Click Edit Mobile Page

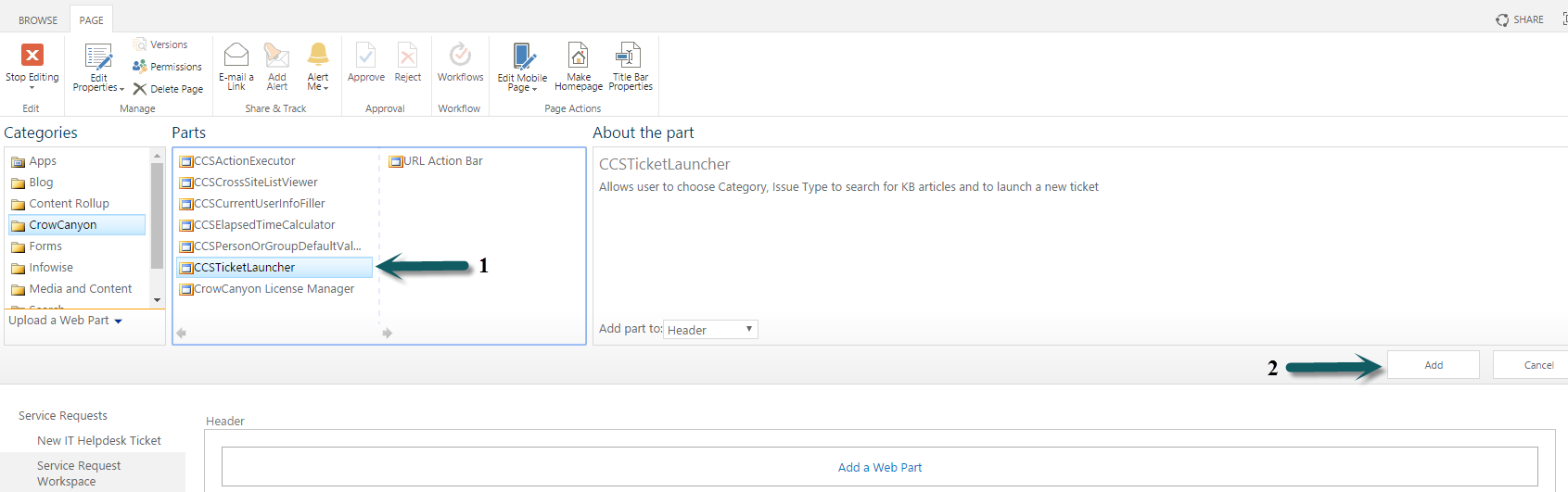coord(522,68)
